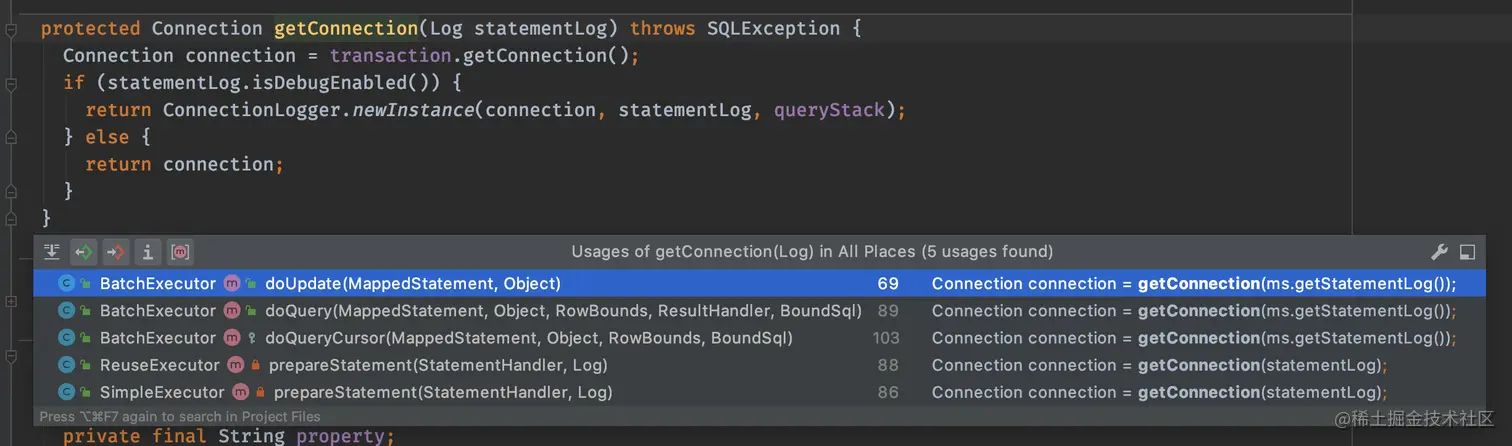Click the merge usages from same line icon
The image size is (1512, 446).
pos(52,252)
